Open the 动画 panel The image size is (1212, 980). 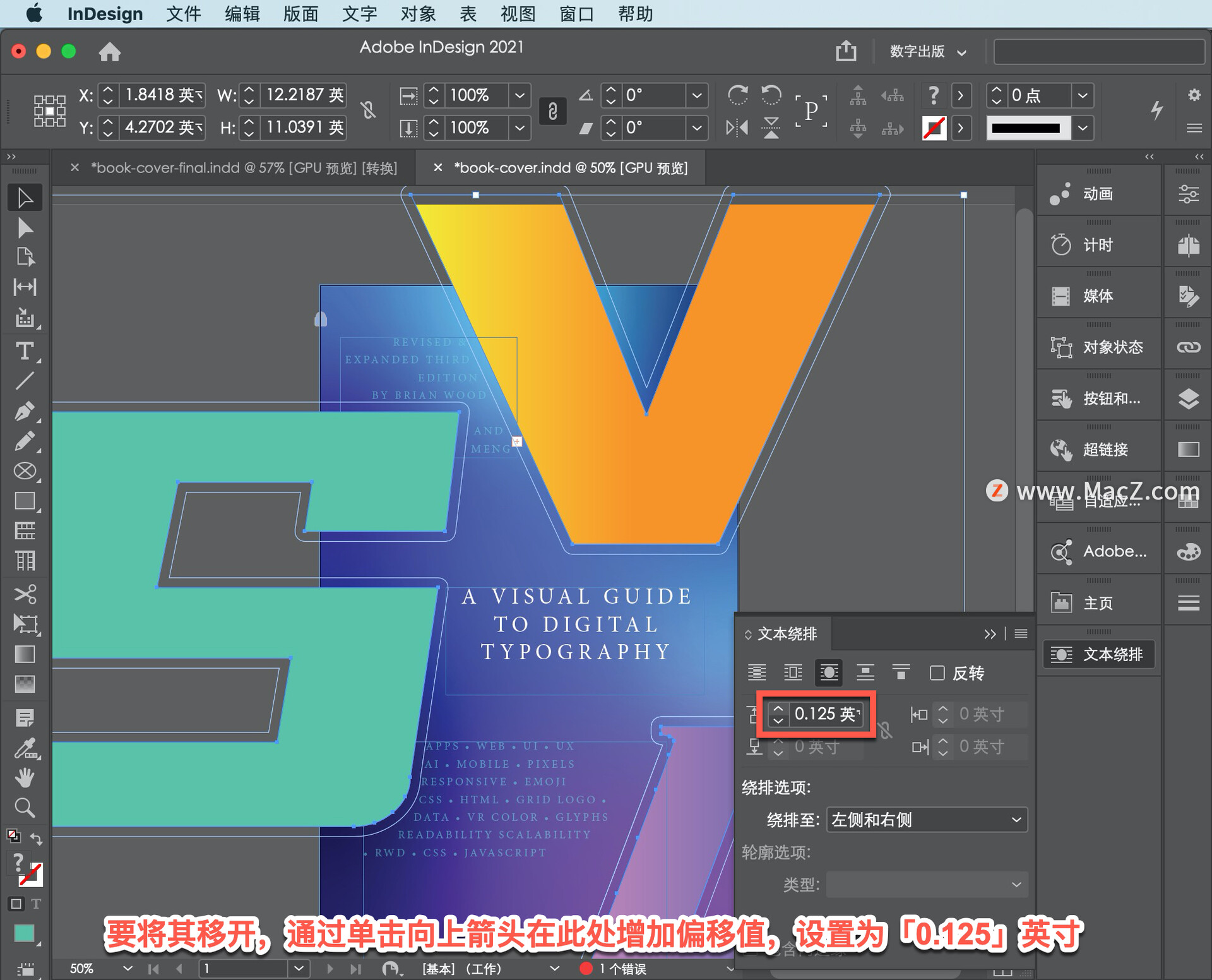coord(1098,194)
